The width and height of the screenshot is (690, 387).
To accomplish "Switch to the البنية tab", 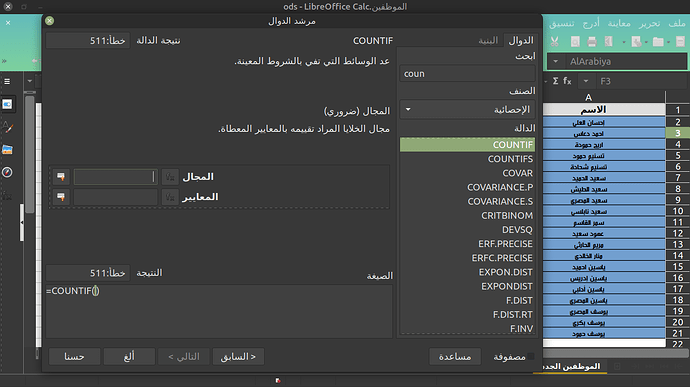I will point(488,41).
